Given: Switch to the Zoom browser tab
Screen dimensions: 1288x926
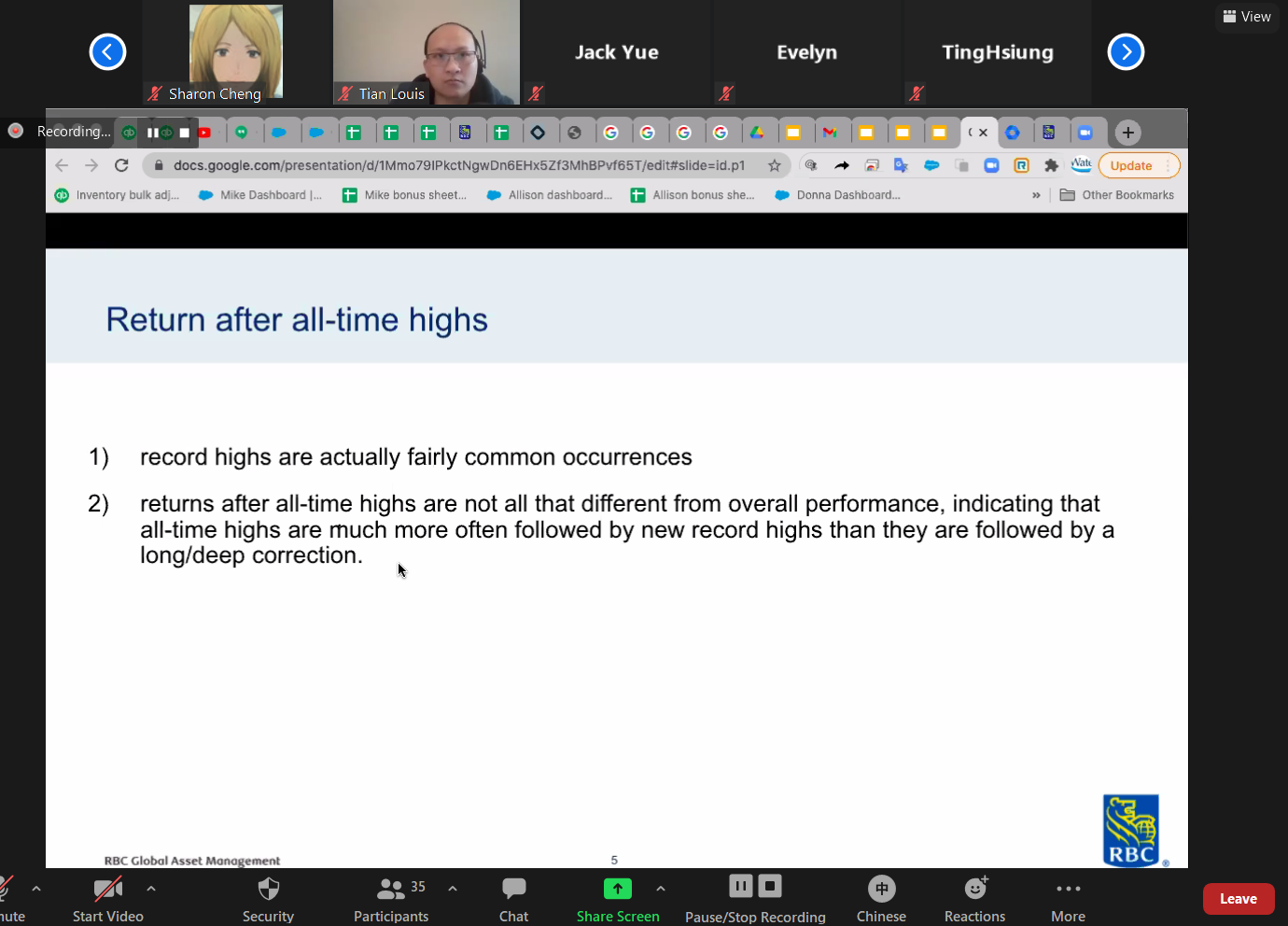Looking at the screenshot, I should click(x=1085, y=133).
